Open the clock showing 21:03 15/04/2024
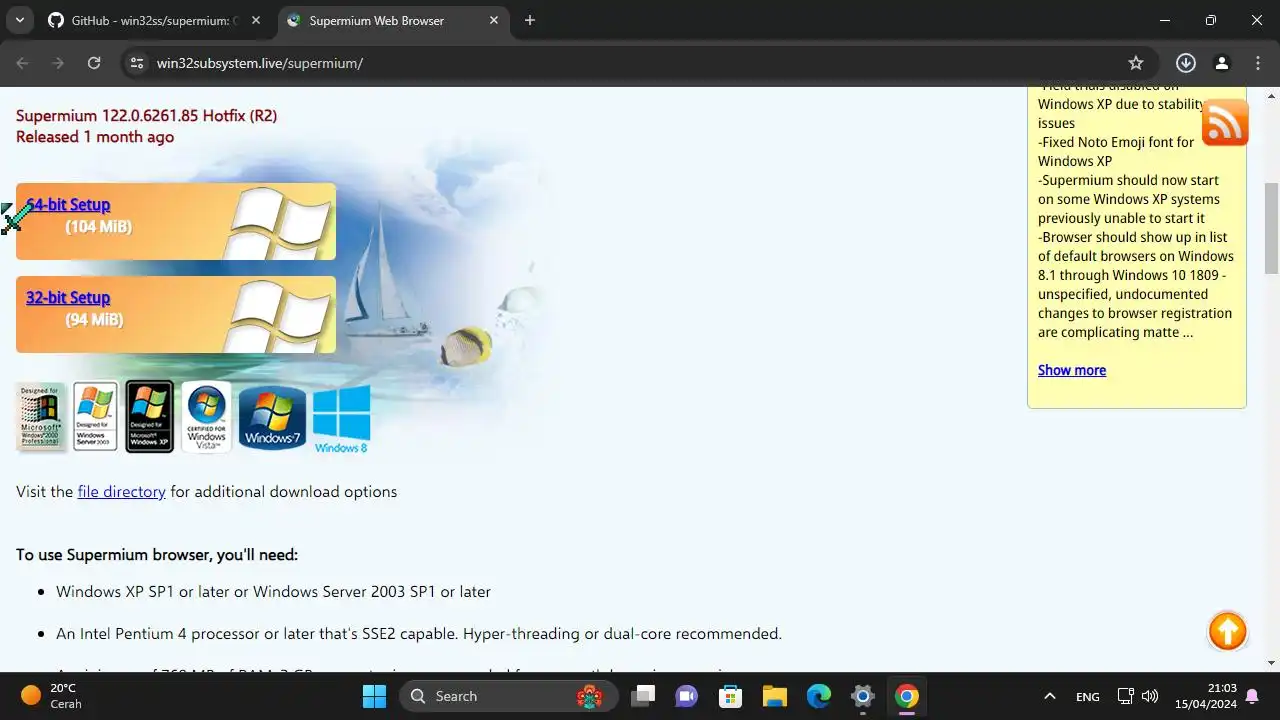 (x=1206, y=696)
